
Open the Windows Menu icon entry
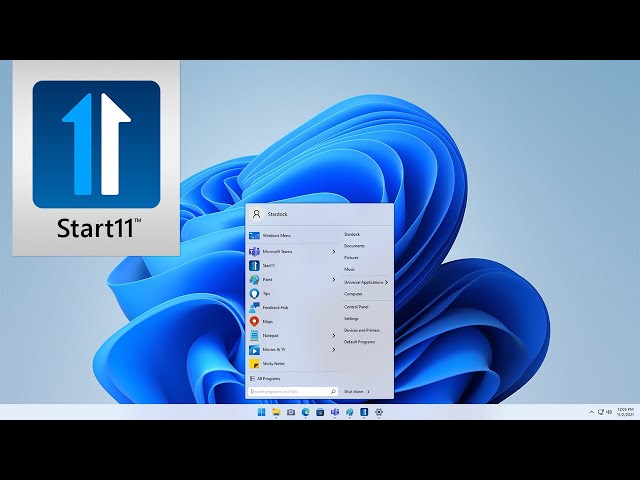pos(254,236)
